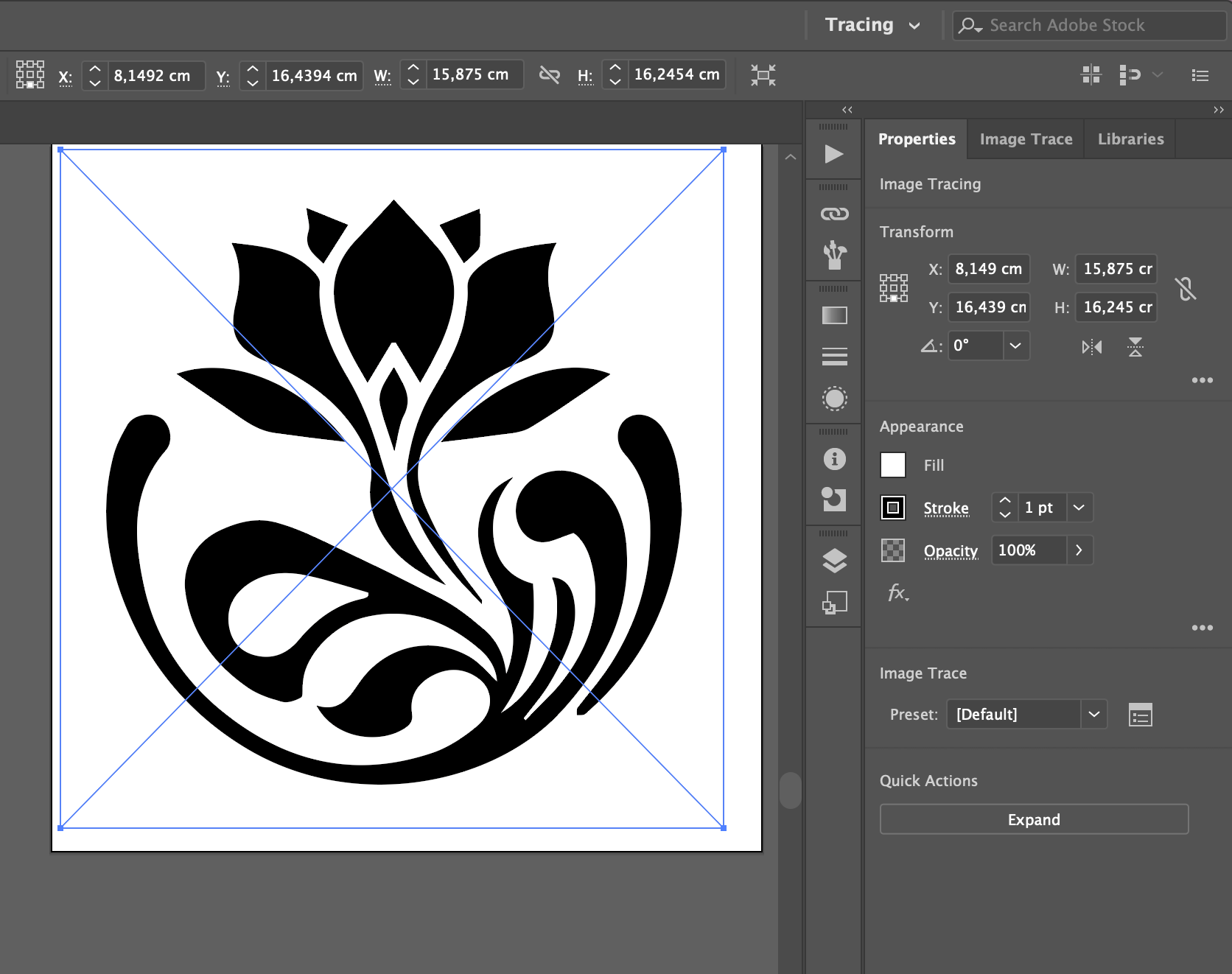Image resolution: width=1232 pixels, height=974 pixels.
Task: Click the underlined Opacity link
Action: 951,551
